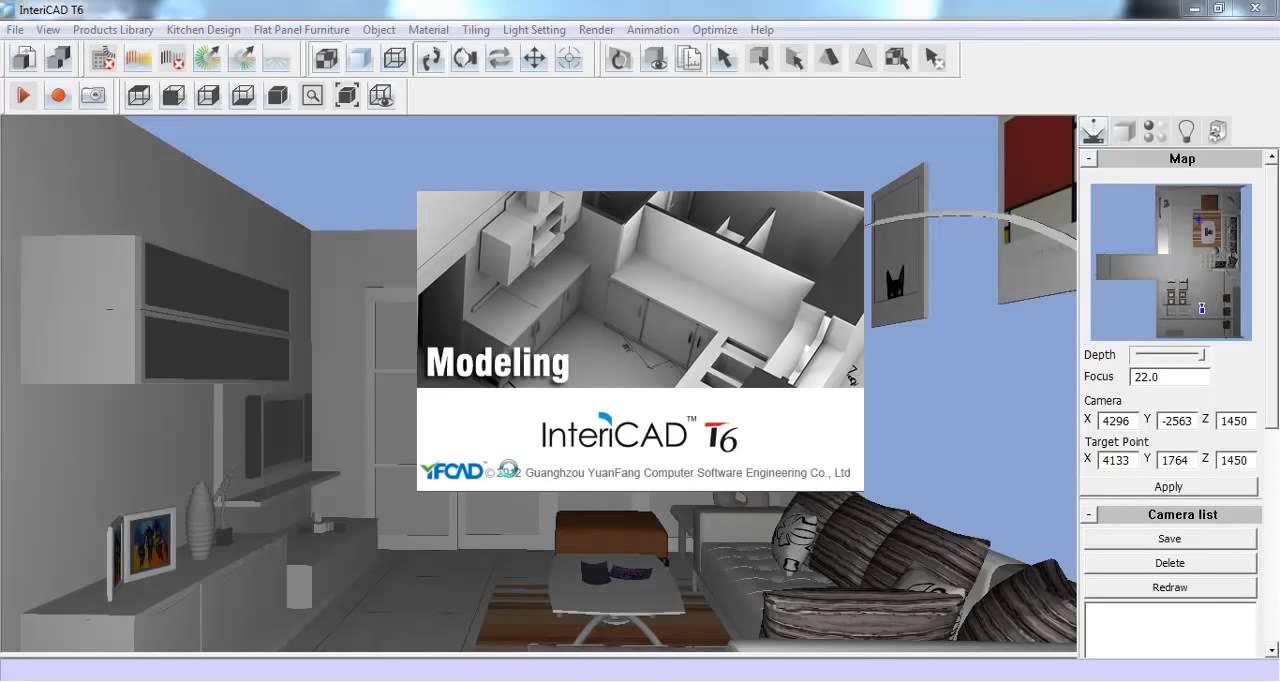Click the light blue shaded cube icon
The image size is (1280, 682).
(361, 59)
